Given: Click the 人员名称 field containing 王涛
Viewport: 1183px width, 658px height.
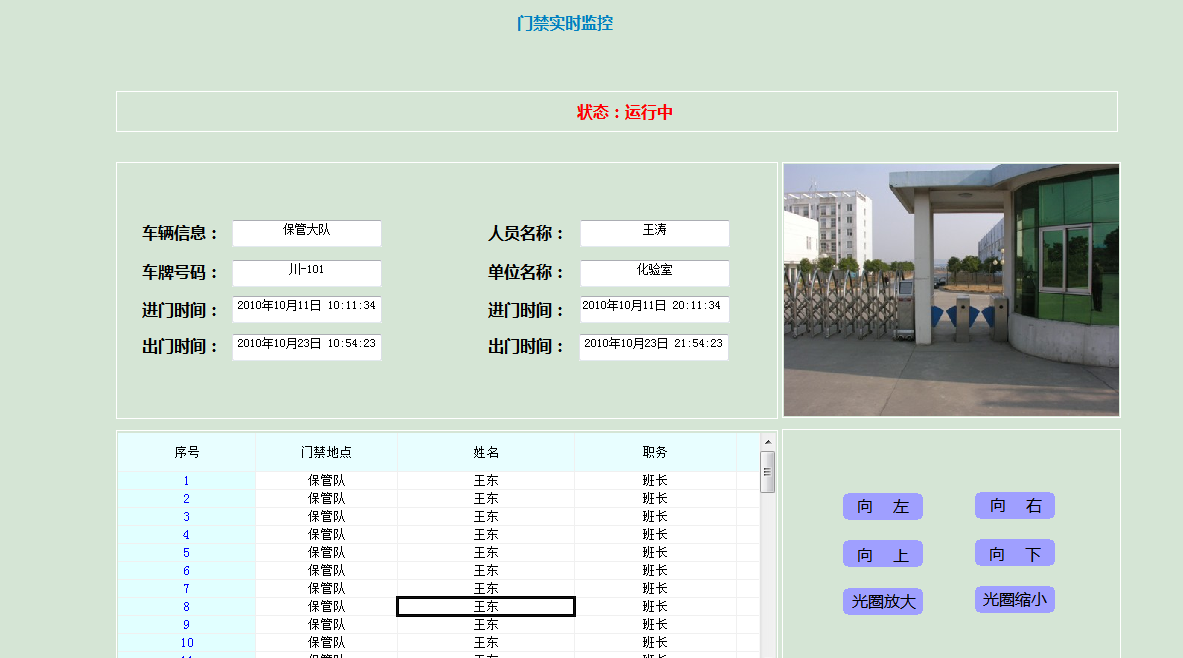Looking at the screenshot, I should (654, 233).
